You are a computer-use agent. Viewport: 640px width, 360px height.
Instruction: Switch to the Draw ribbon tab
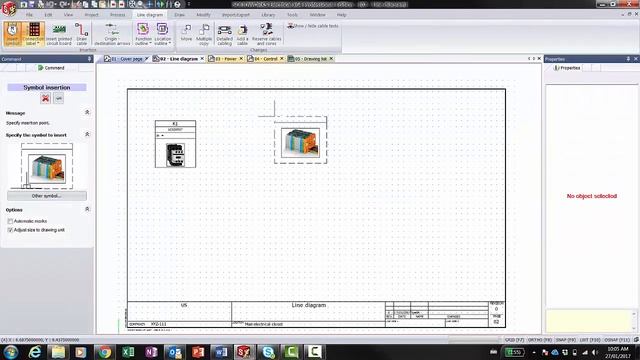point(179,15)
